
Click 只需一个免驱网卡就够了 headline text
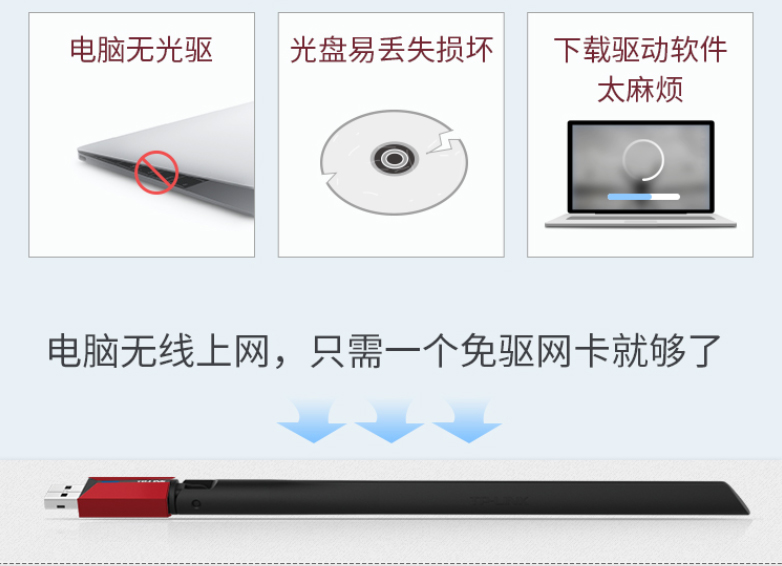click(x=515, y=351)
